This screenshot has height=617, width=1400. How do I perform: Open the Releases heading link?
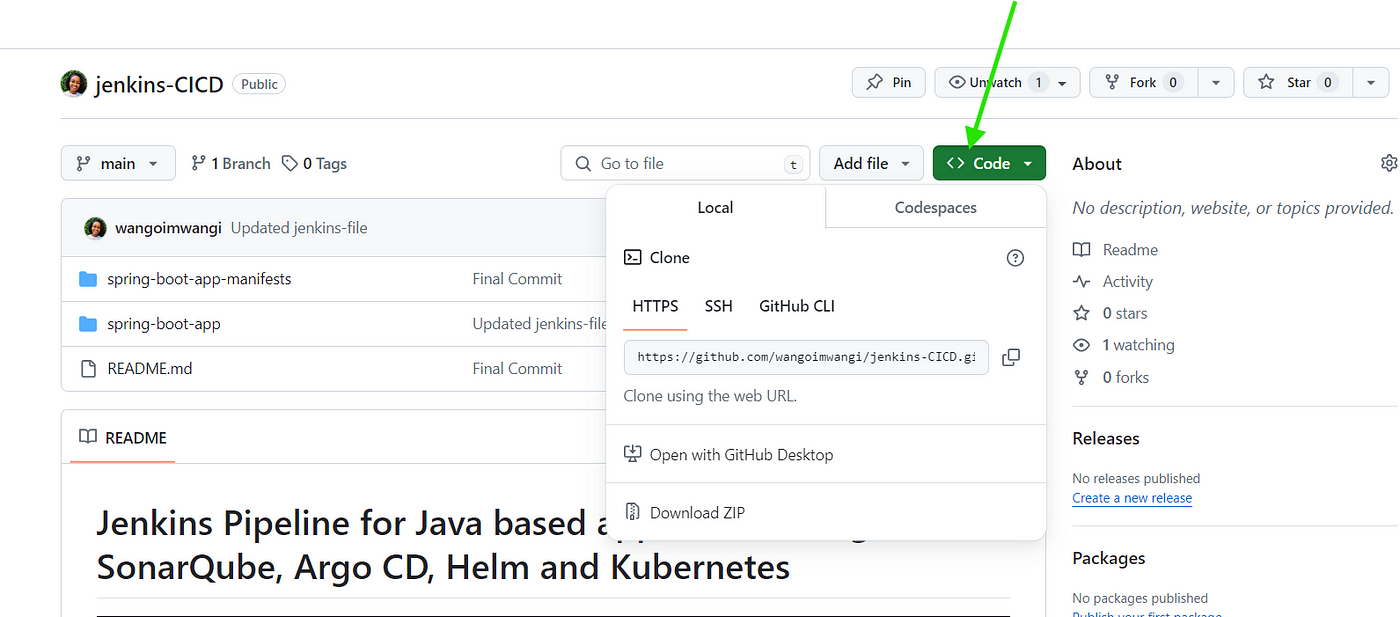pos(1106,438)
